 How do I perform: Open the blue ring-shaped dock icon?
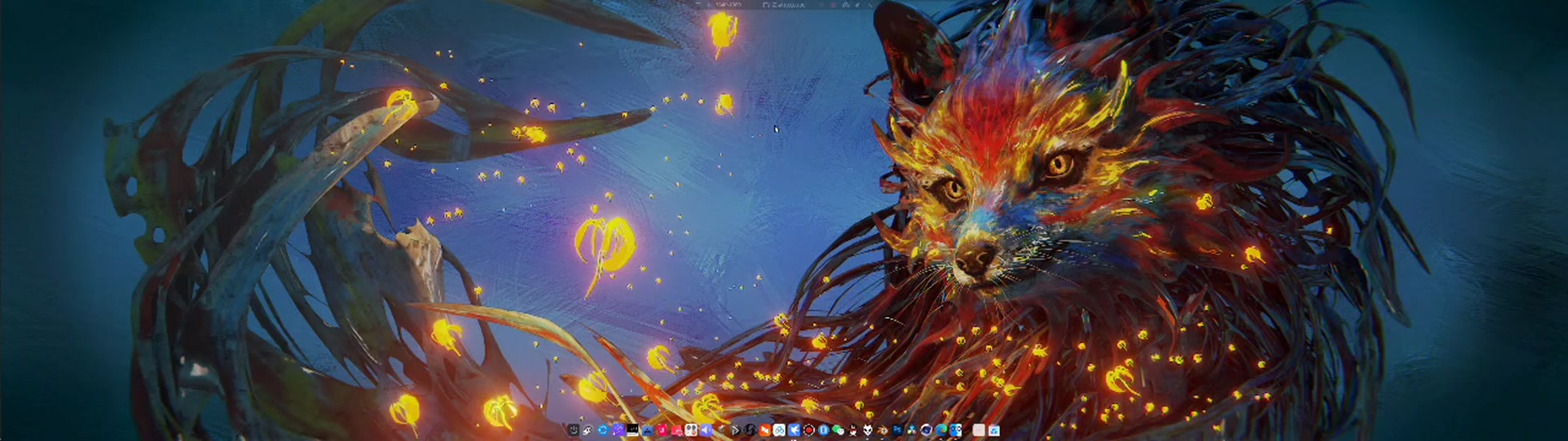603,430
